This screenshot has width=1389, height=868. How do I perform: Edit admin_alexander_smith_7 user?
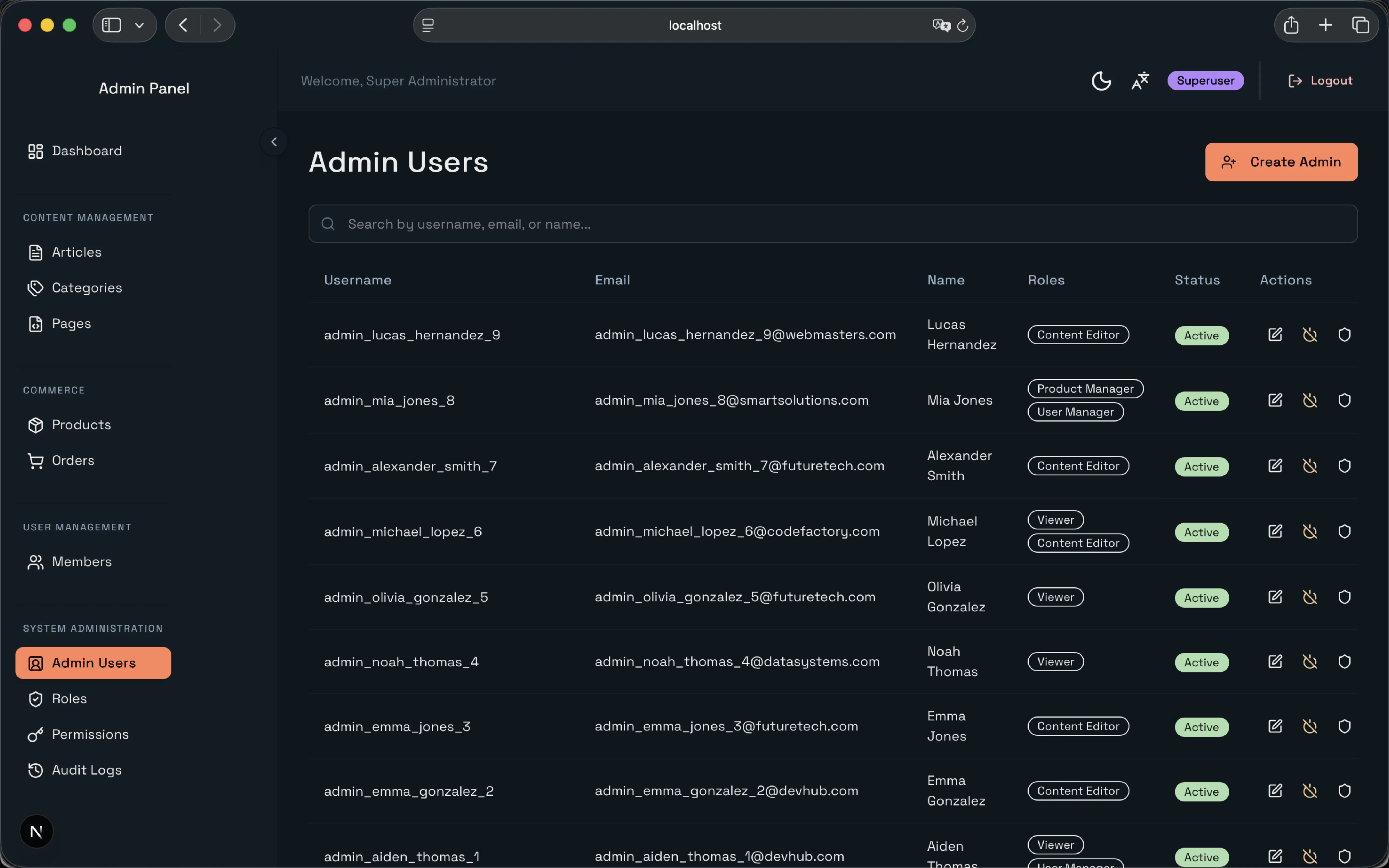(x=1275, y=466)
